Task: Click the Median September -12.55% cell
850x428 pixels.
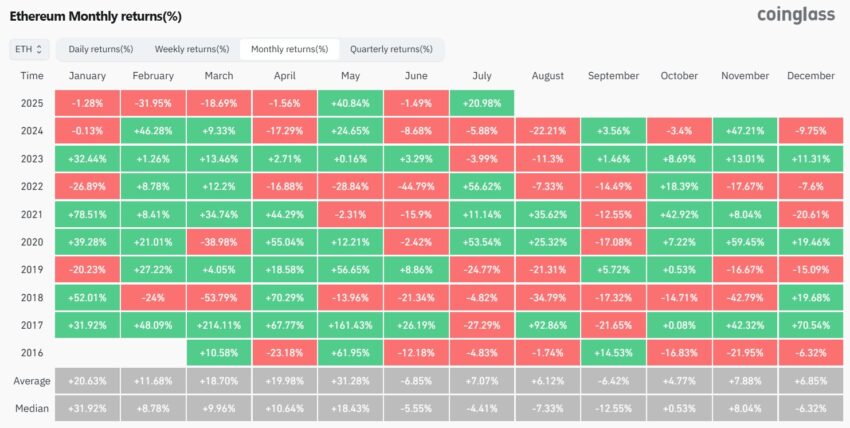Action: coord(613,408)
